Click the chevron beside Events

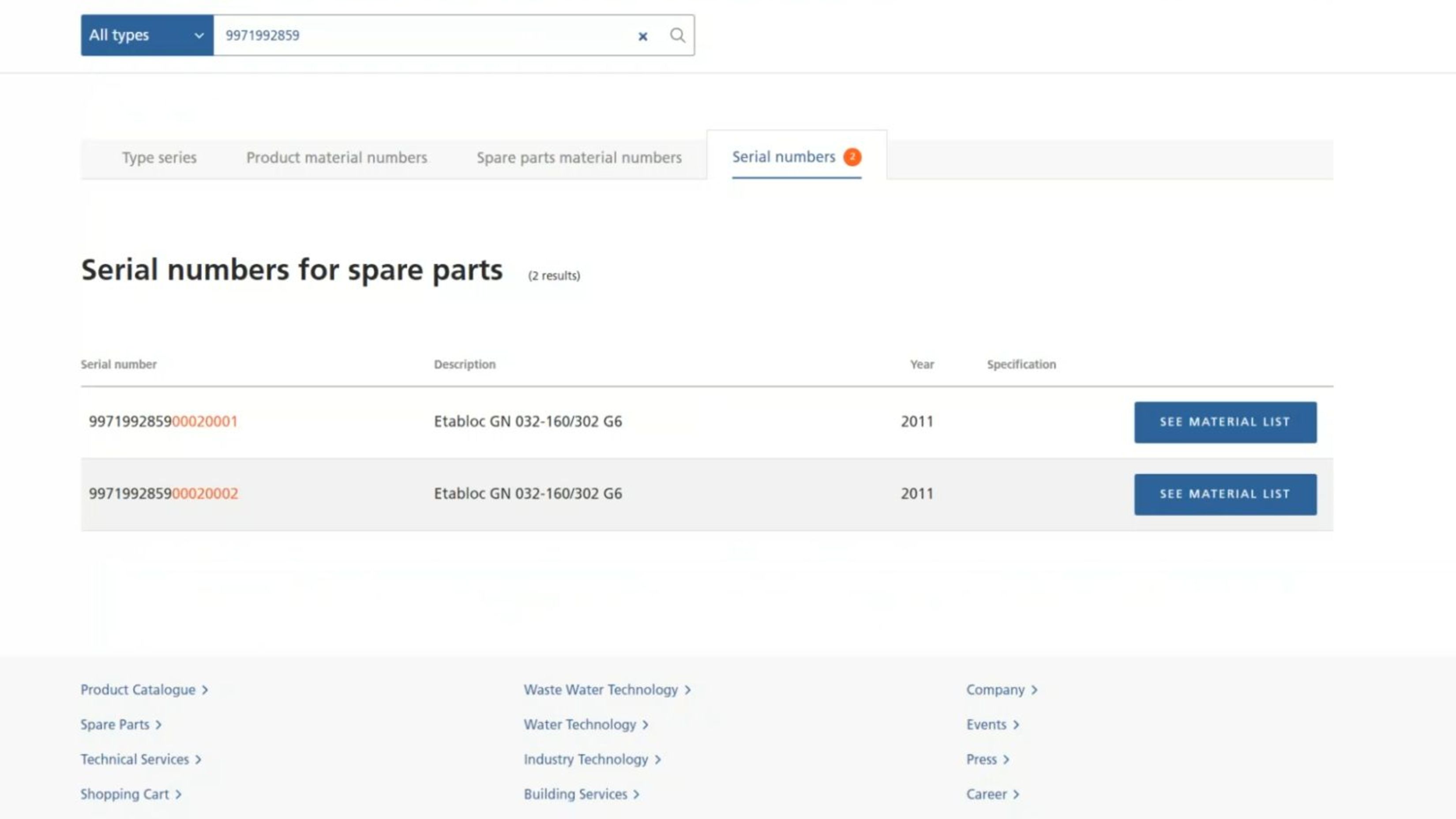pyautogui.click(x=1017, y=725)
